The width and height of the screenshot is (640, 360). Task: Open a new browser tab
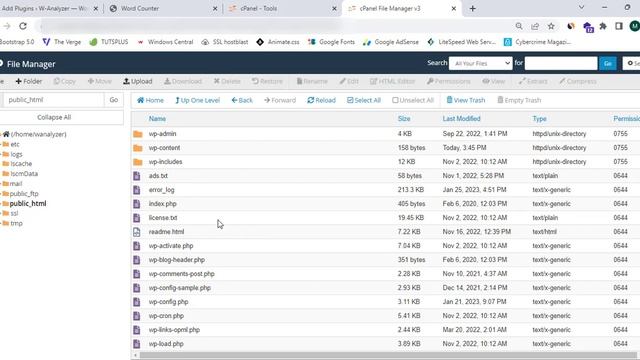[473, 8]
